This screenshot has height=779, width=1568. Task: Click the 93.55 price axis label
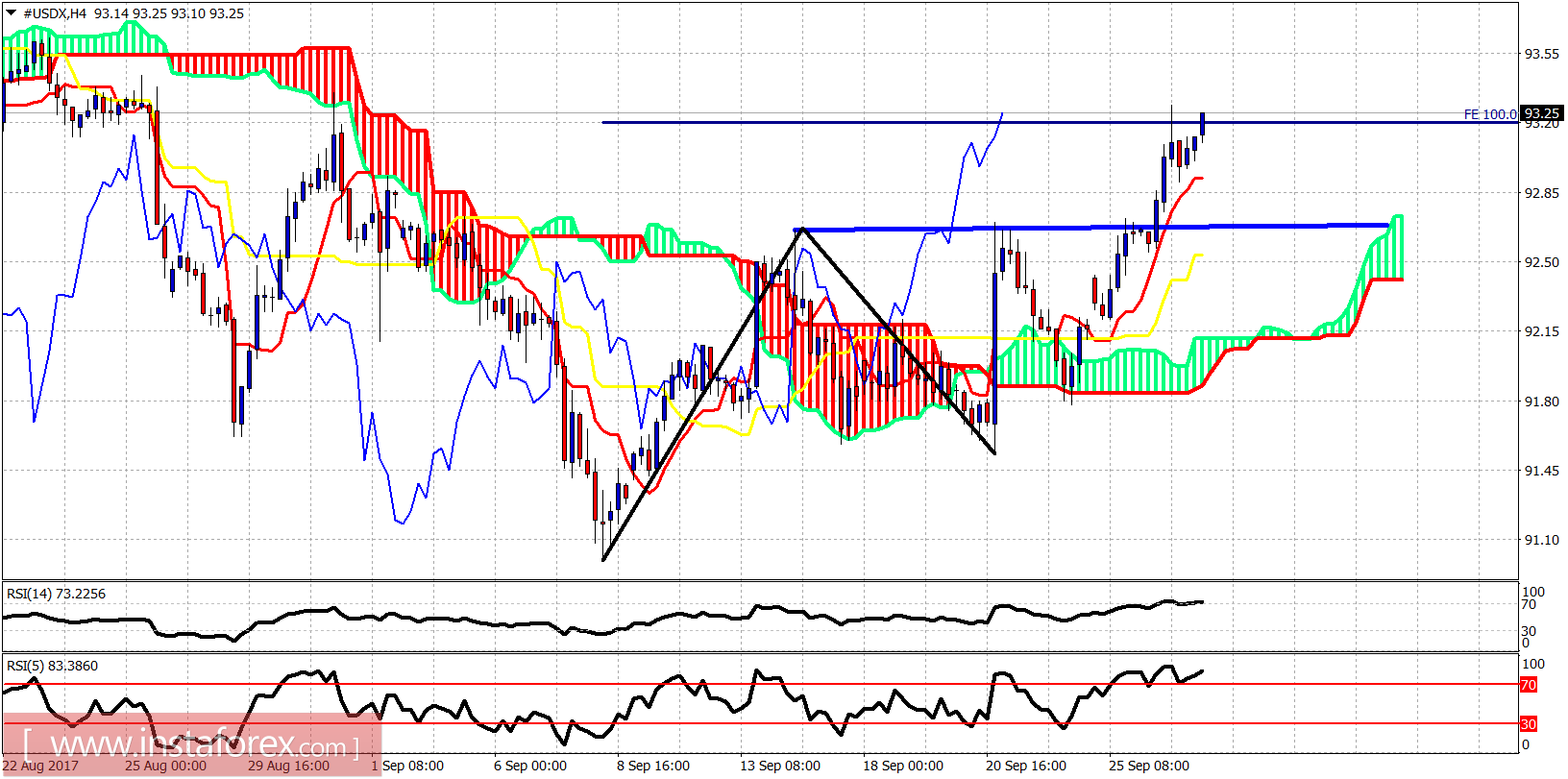point(1542,54)
